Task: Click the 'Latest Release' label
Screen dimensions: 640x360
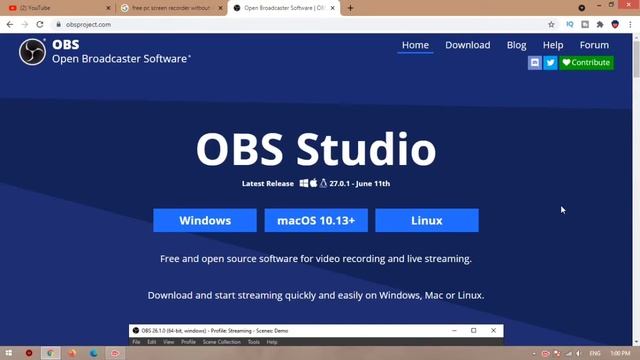Action: click(x=268, y=184)
